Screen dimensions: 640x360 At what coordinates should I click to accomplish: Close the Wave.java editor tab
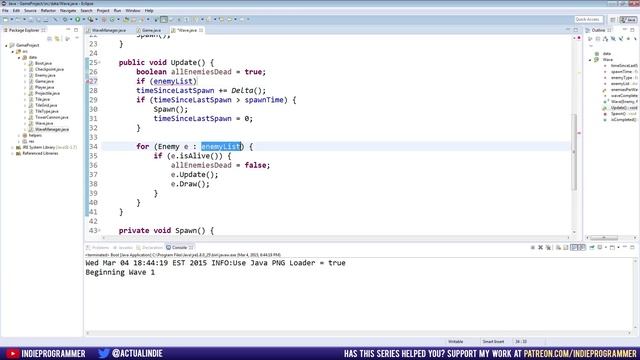click(201, 30)
